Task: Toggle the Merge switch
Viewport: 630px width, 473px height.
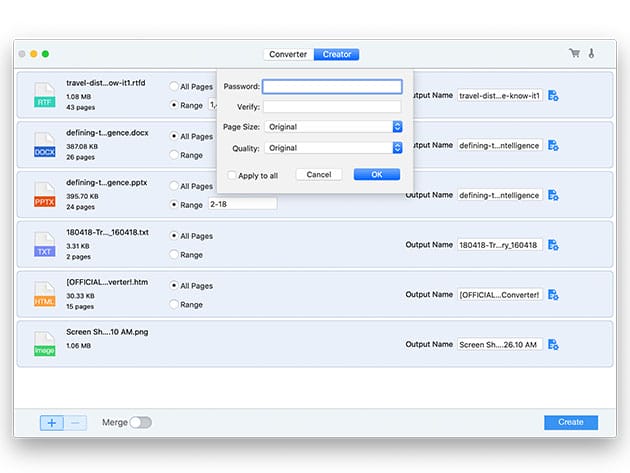Action: (x=140, y=423)
